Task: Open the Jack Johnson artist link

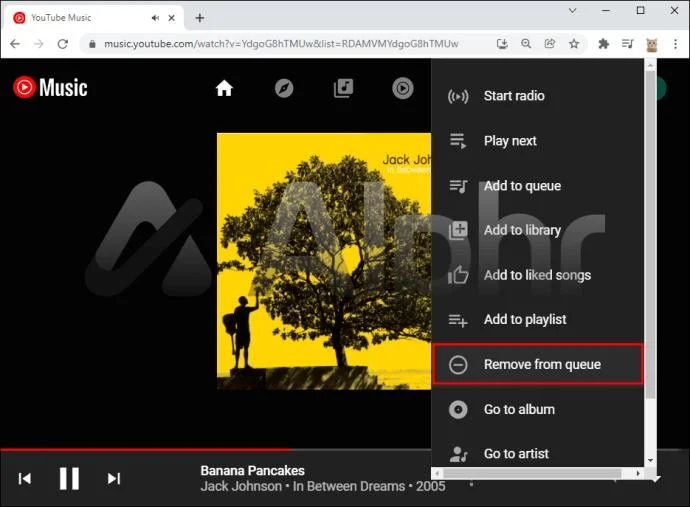Action: pos(241,486)
